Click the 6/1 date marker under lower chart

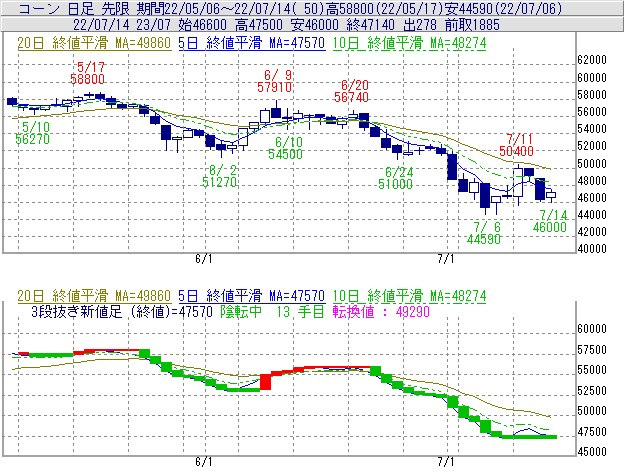pyautogui.click(x=204, y=462)
